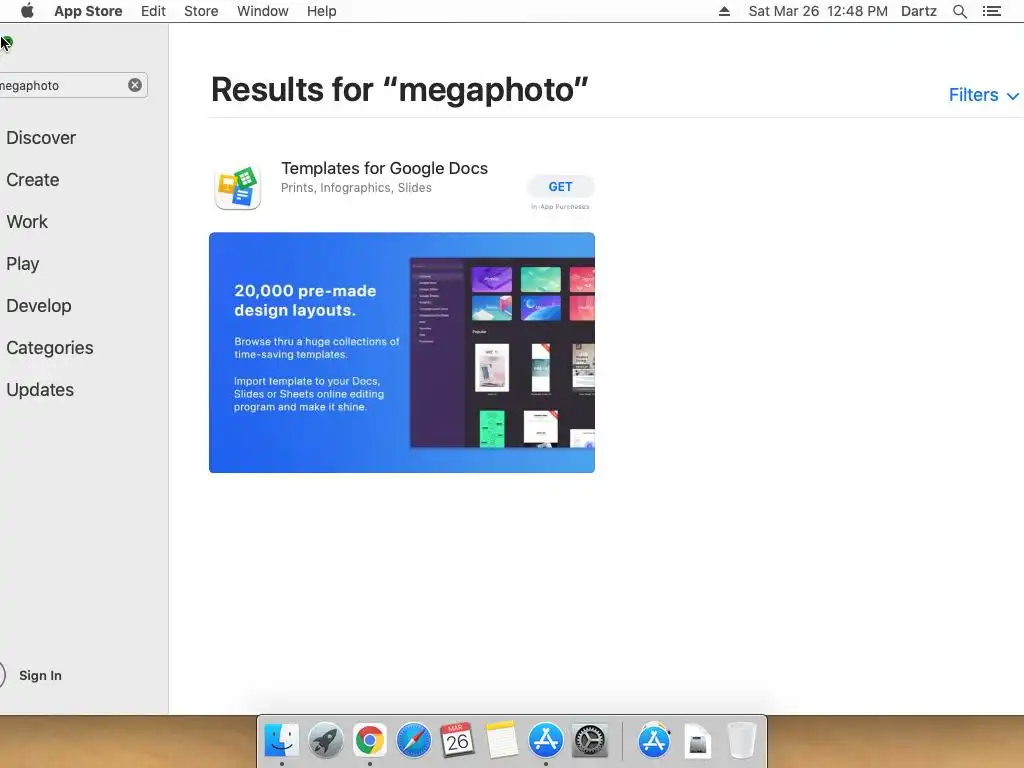The image size is (1024, 768).
Task: Click the running App Store Dock icon
Action: click(x=545, y=741)
